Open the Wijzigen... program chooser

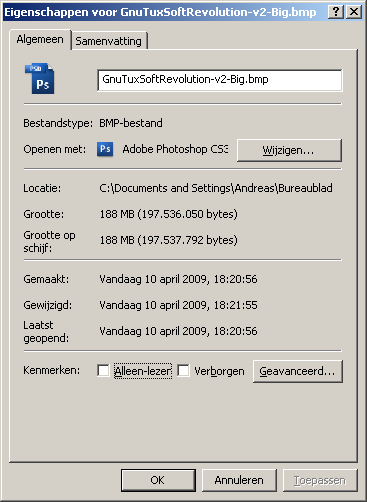click(x=289, y=150)
